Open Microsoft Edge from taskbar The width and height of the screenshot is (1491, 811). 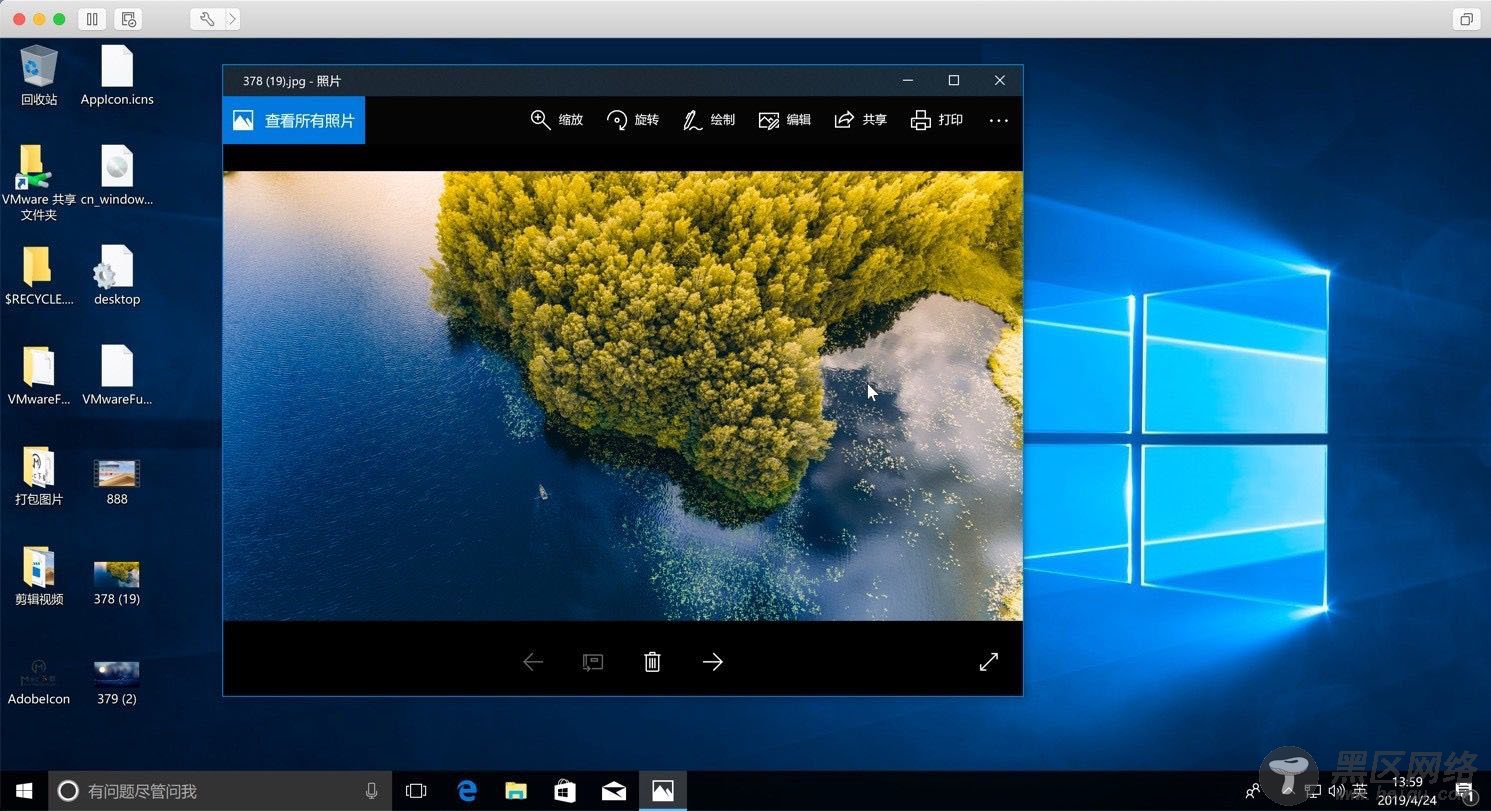(x=467, y=791)
